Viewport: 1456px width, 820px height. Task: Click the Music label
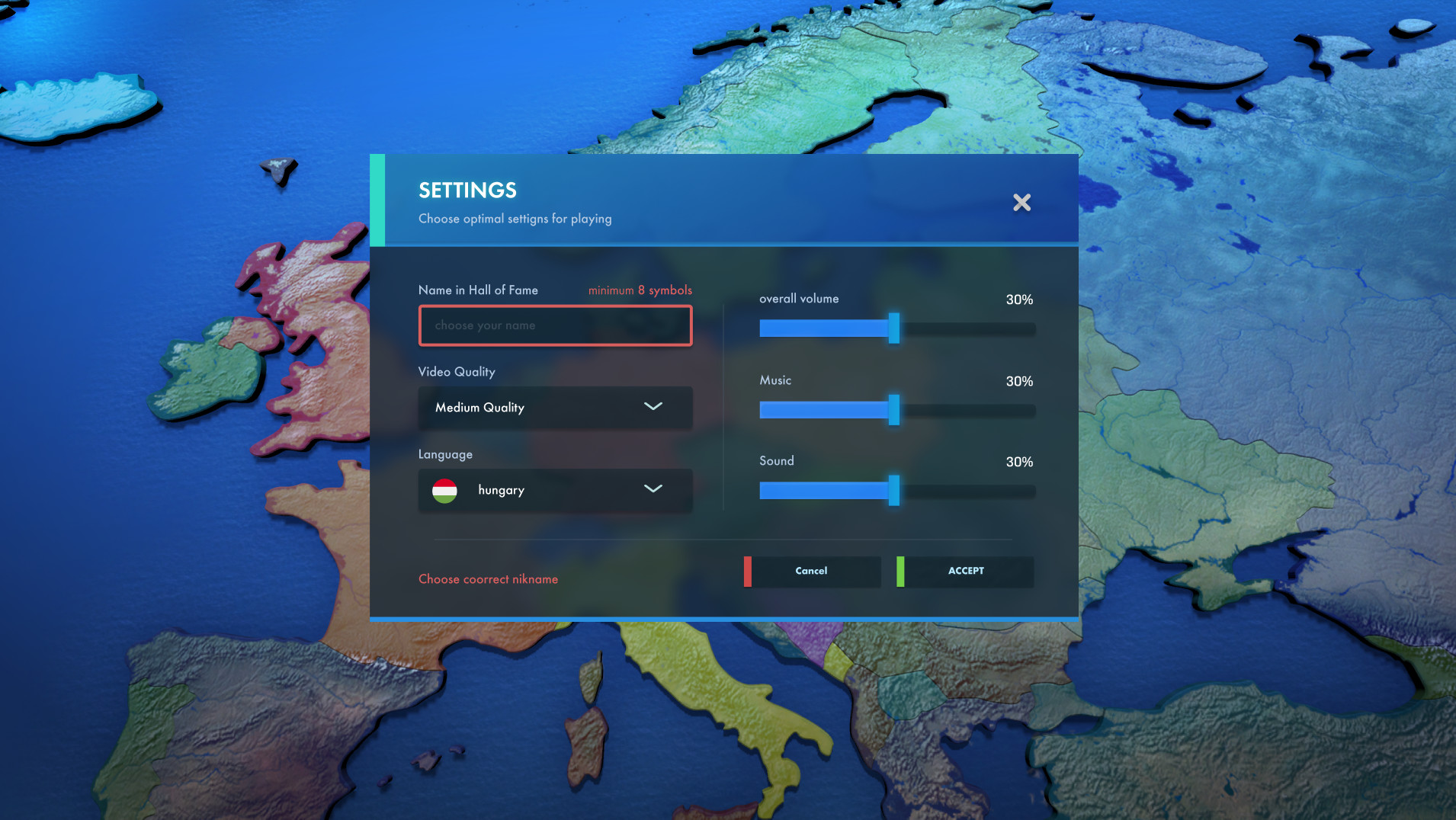pyautogui.click(x=775, y=380)
